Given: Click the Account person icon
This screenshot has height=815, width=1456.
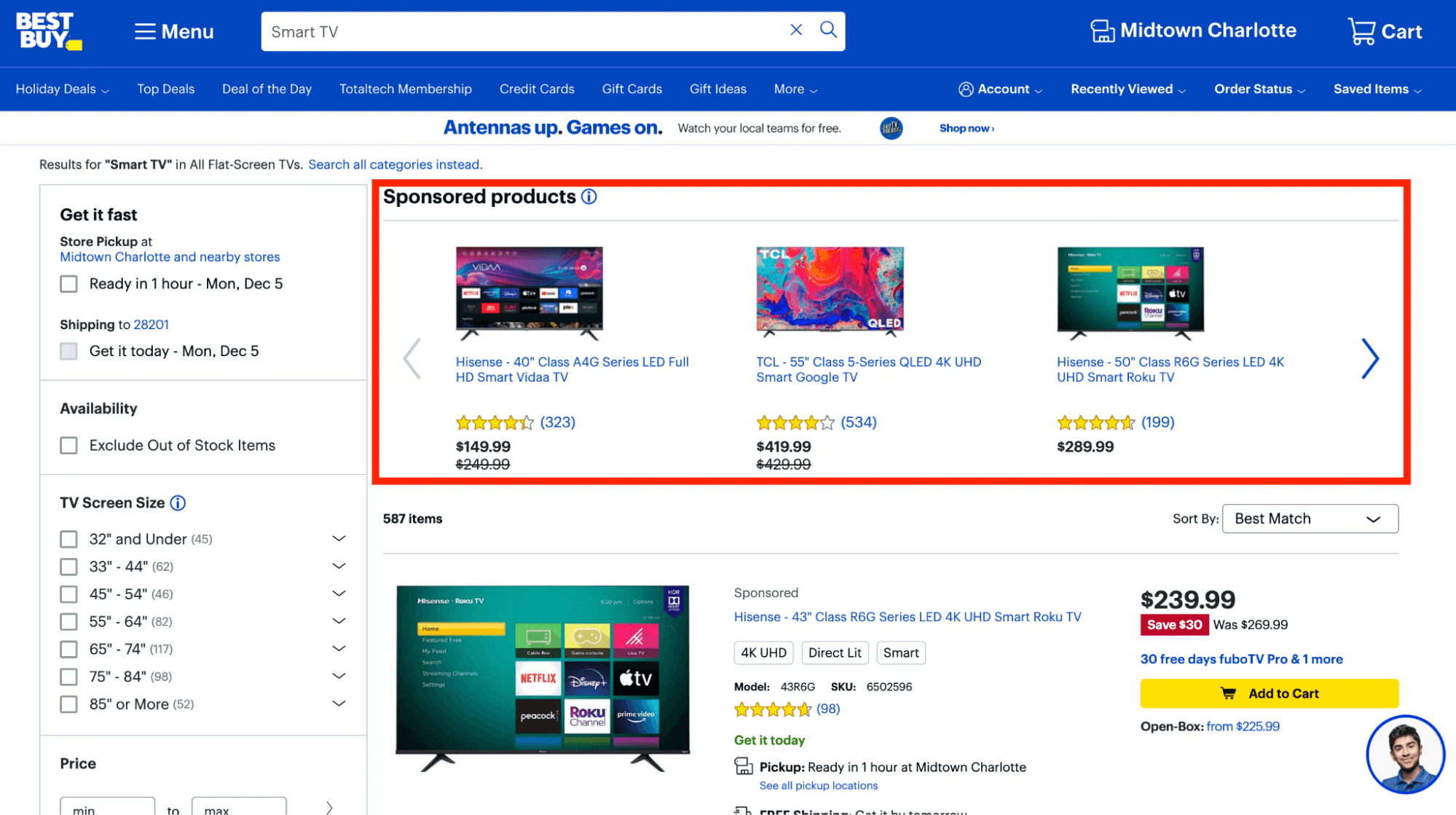Looking at the screenshot, I should (965, 89).
